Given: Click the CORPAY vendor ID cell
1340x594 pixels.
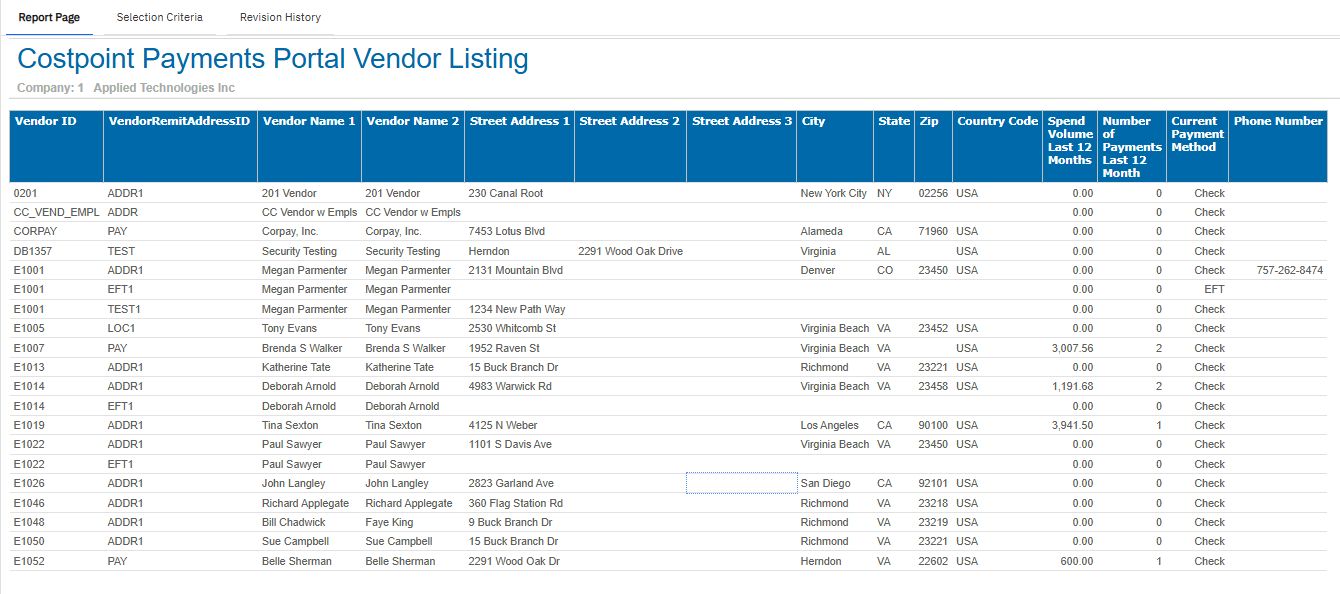Looking at the screenshot, I should click(x=35, y=231).
